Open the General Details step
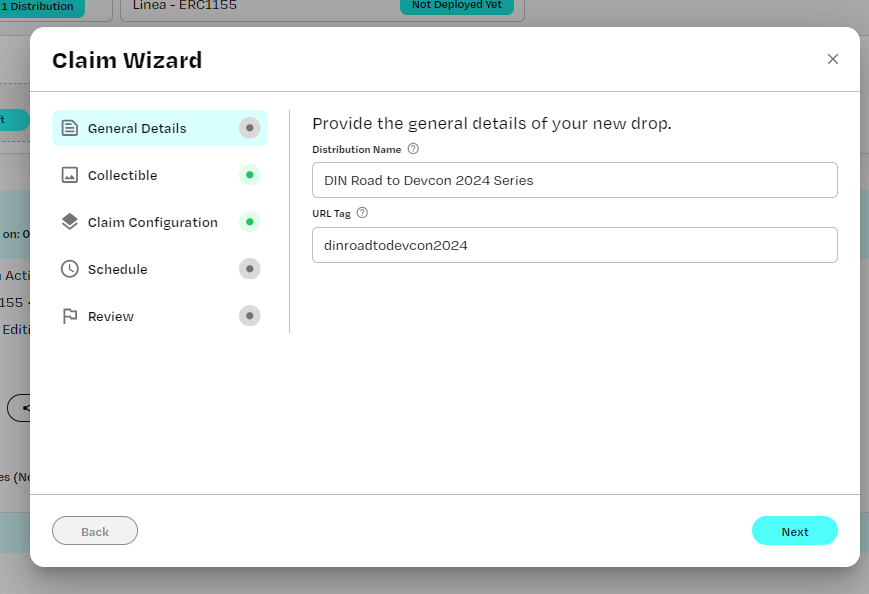 tap(160, 128)
